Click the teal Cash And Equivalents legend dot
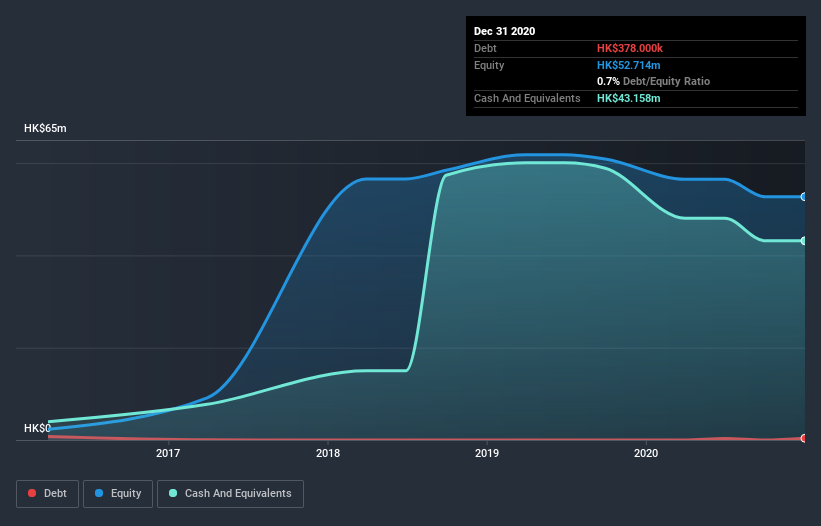821x526 pixels. 173,493
